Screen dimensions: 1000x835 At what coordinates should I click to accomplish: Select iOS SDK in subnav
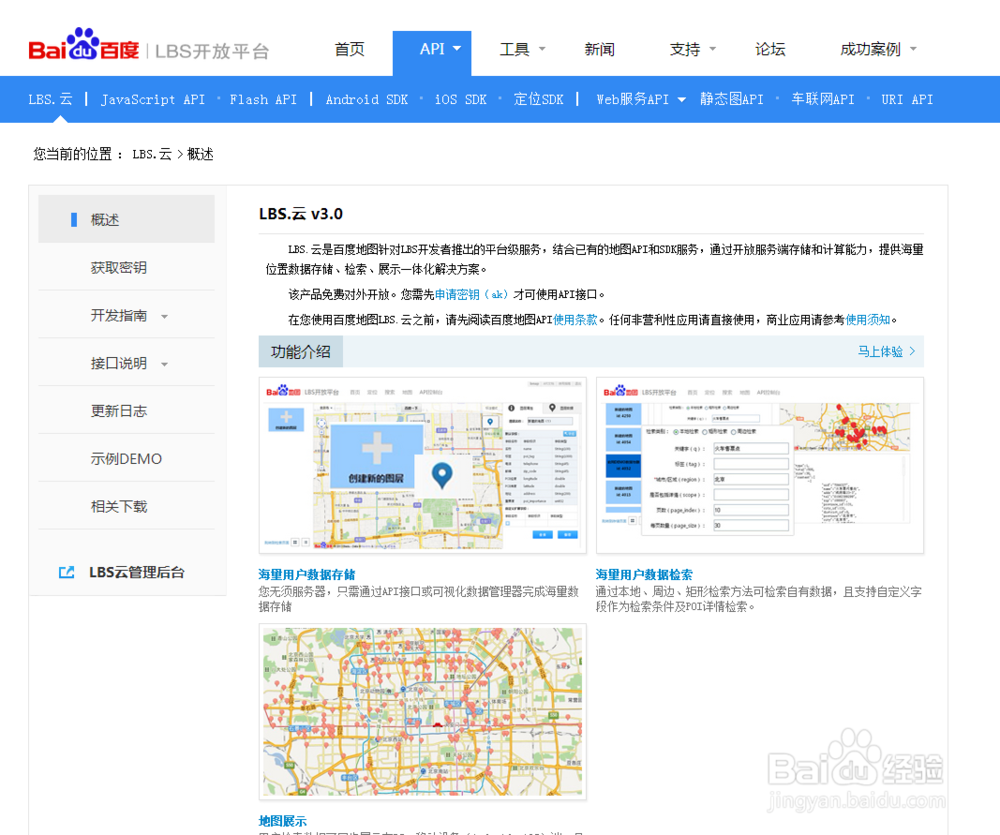point(460,100)
